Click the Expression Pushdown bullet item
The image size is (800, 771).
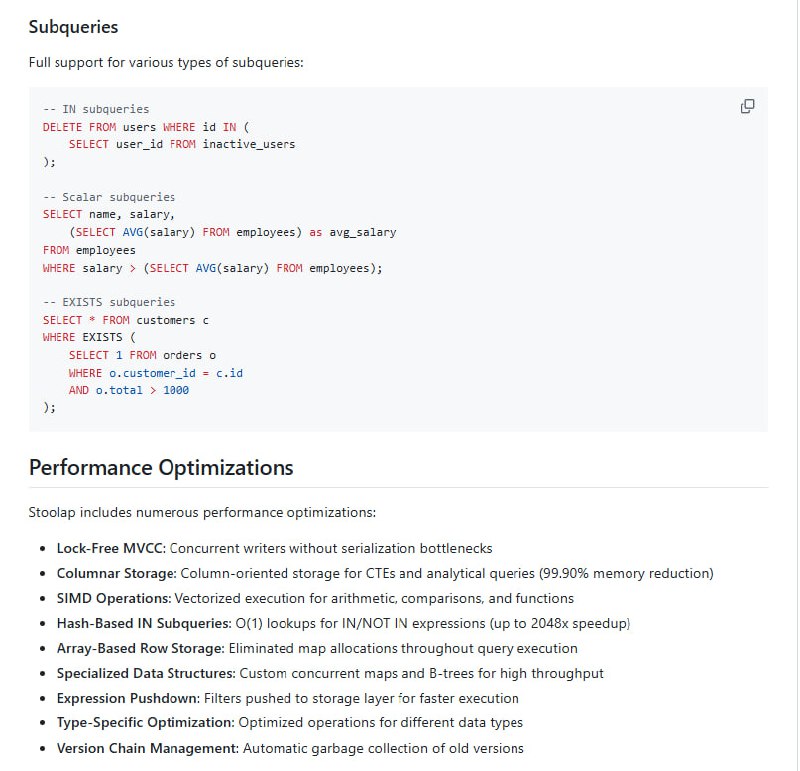coord(288,698)
